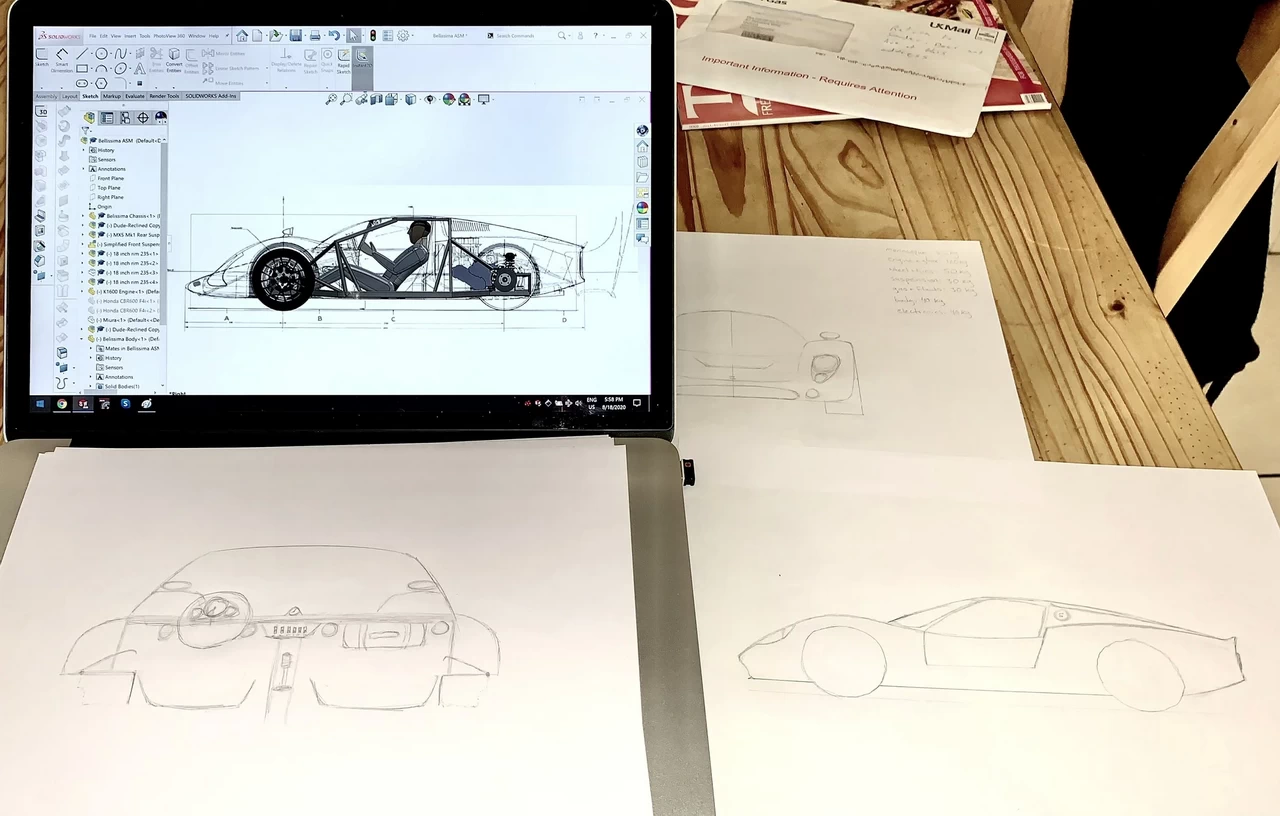Select Front Plane in the feature tree
Viewport: 1280px width, 816px height.
point(110,178)
